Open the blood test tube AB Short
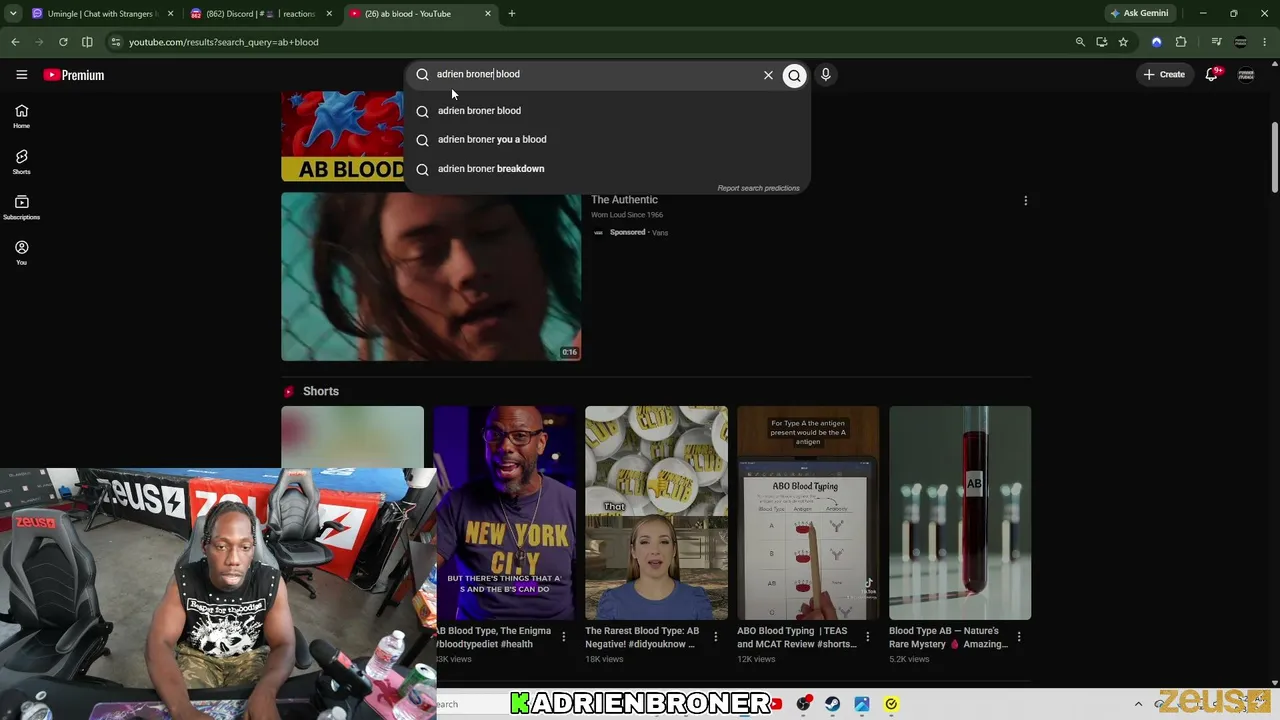The image size is (1280, 720). (x=960, y=513)
